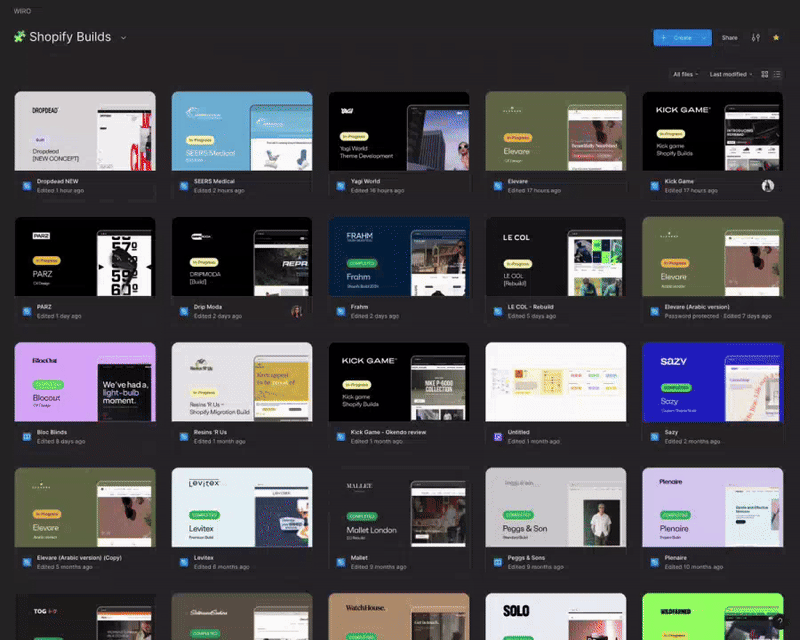This screenshot has height=640, width=800.
Task: Open the white Untitled file thumbnail
Action: (x=556, y=382)
